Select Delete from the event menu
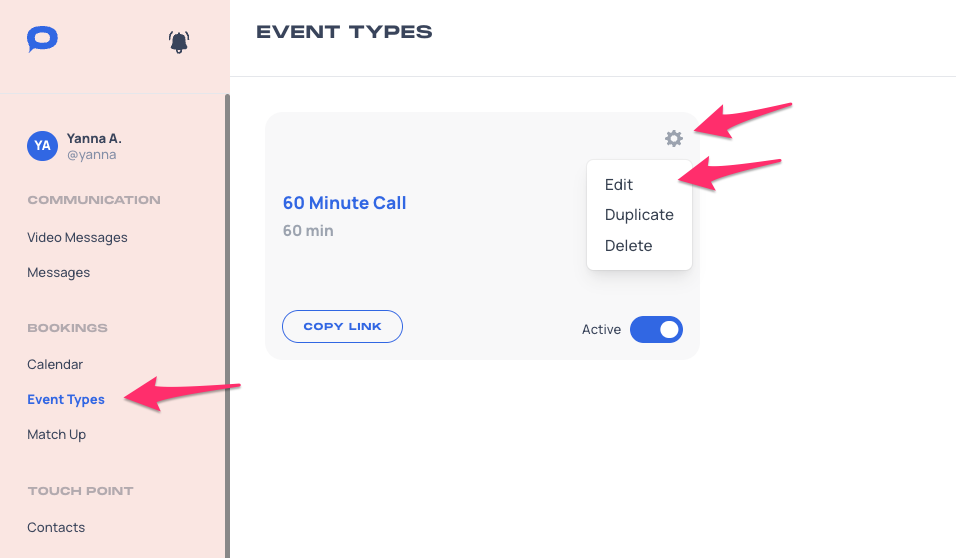This screenshot has width=956, height=558. [x=628, y=246]
